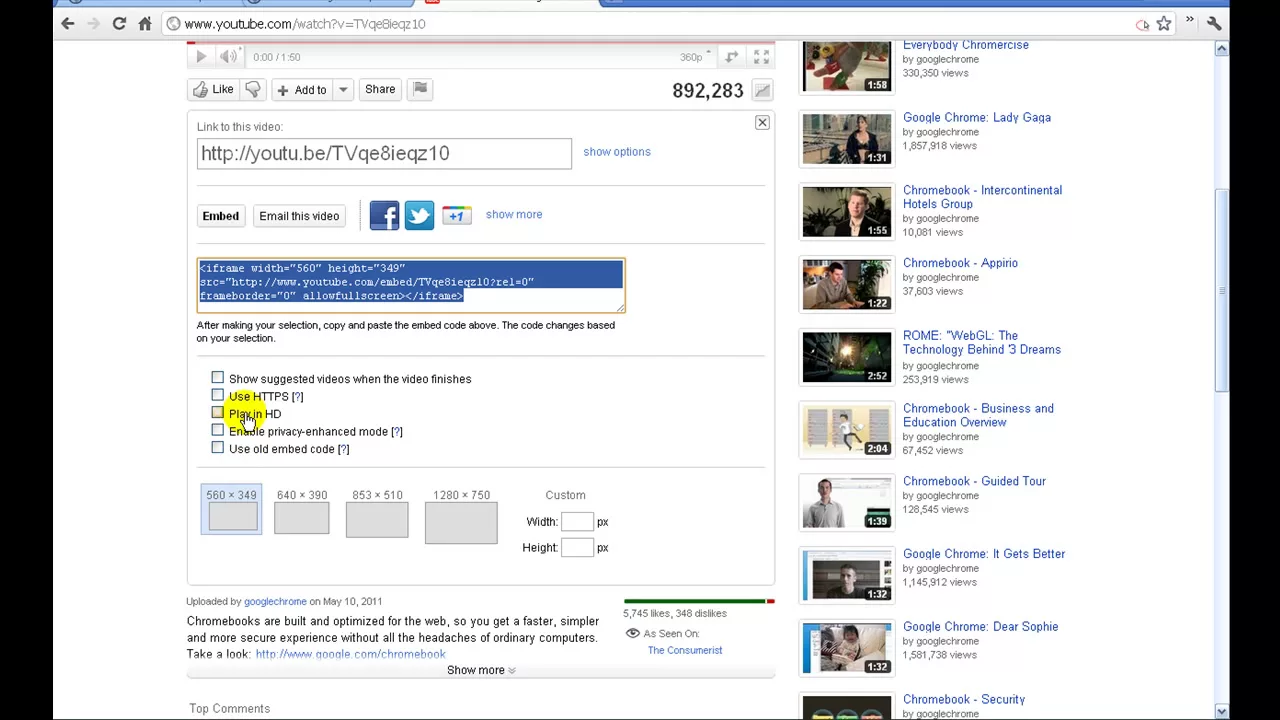Select the 560 × 349 embed size

[x=231, y=511]
